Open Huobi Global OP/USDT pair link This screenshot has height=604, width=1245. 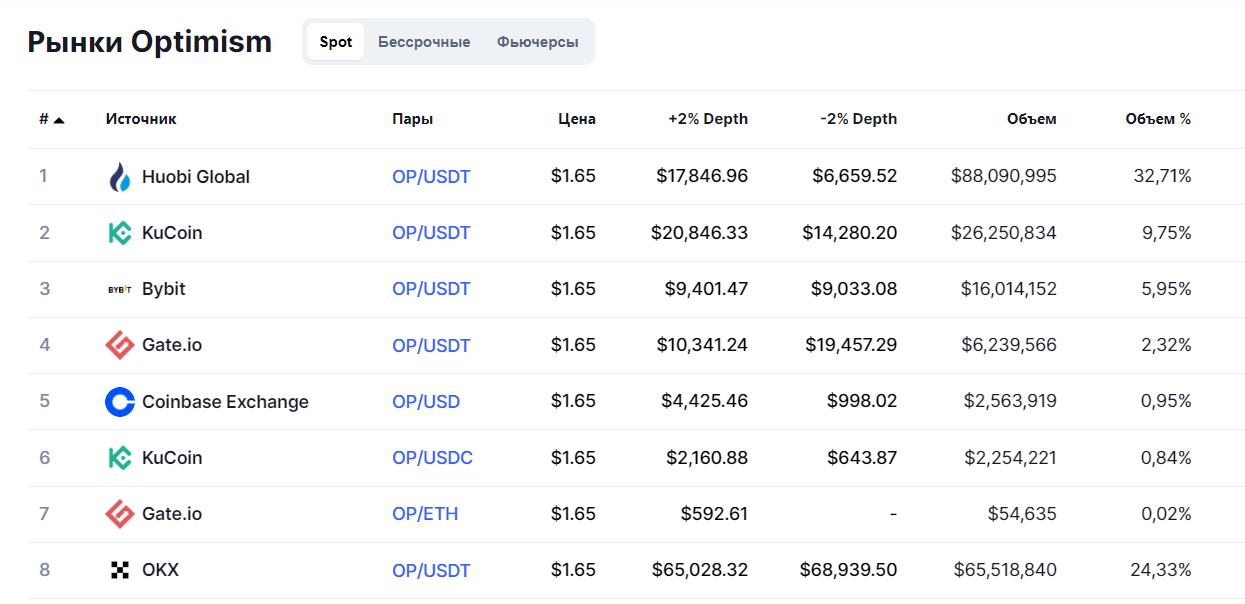[x=431, y=177]
